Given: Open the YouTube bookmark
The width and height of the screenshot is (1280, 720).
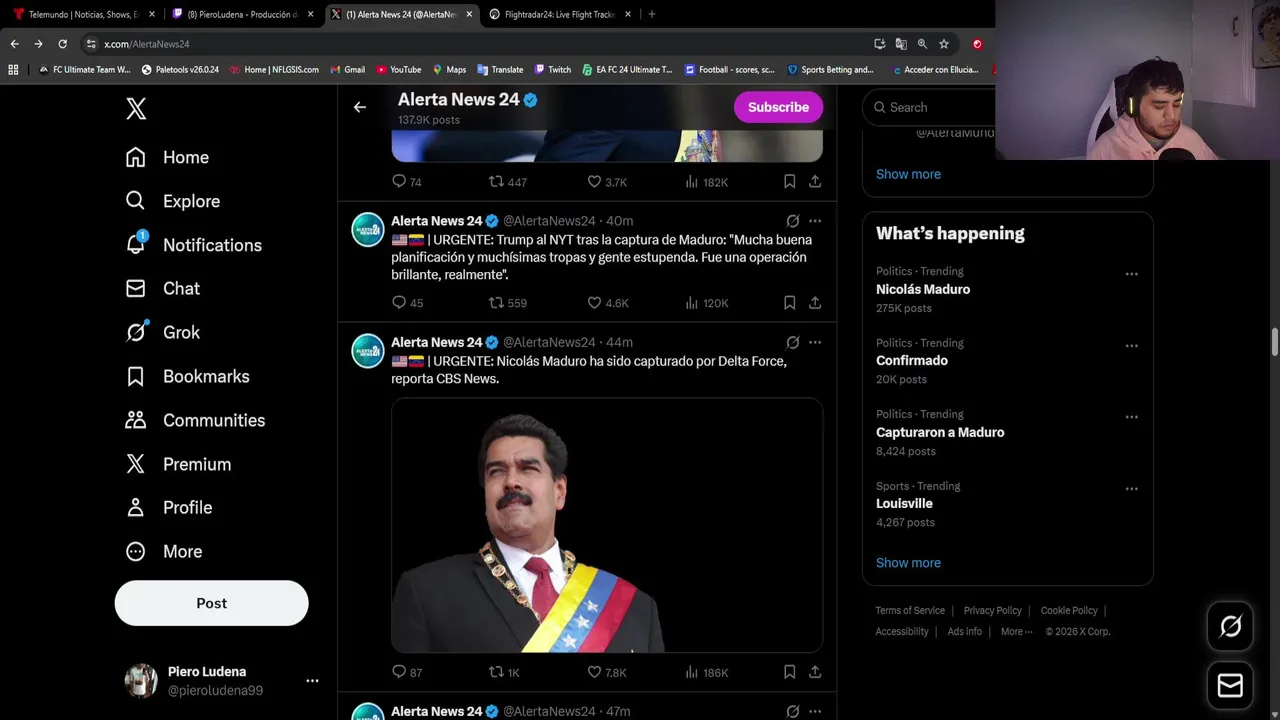Looking at the screenshot, I should 398,70.
